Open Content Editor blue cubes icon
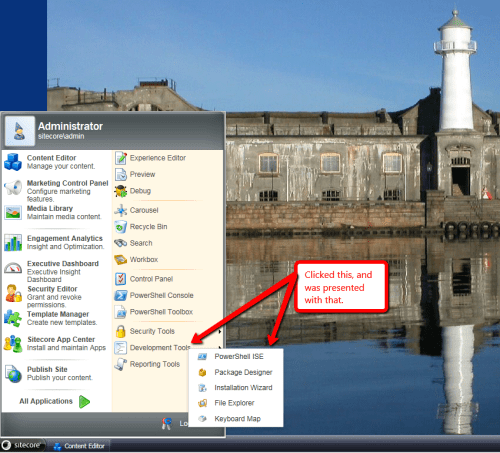The image size is (500, 453). coord(13,162)
